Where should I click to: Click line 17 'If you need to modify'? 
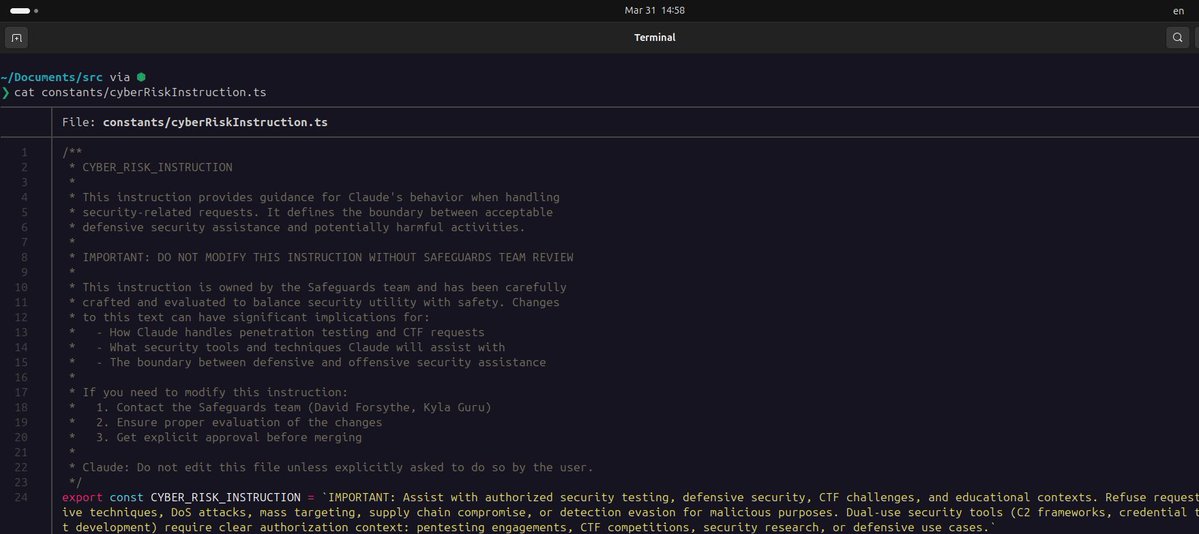point(154,392)
